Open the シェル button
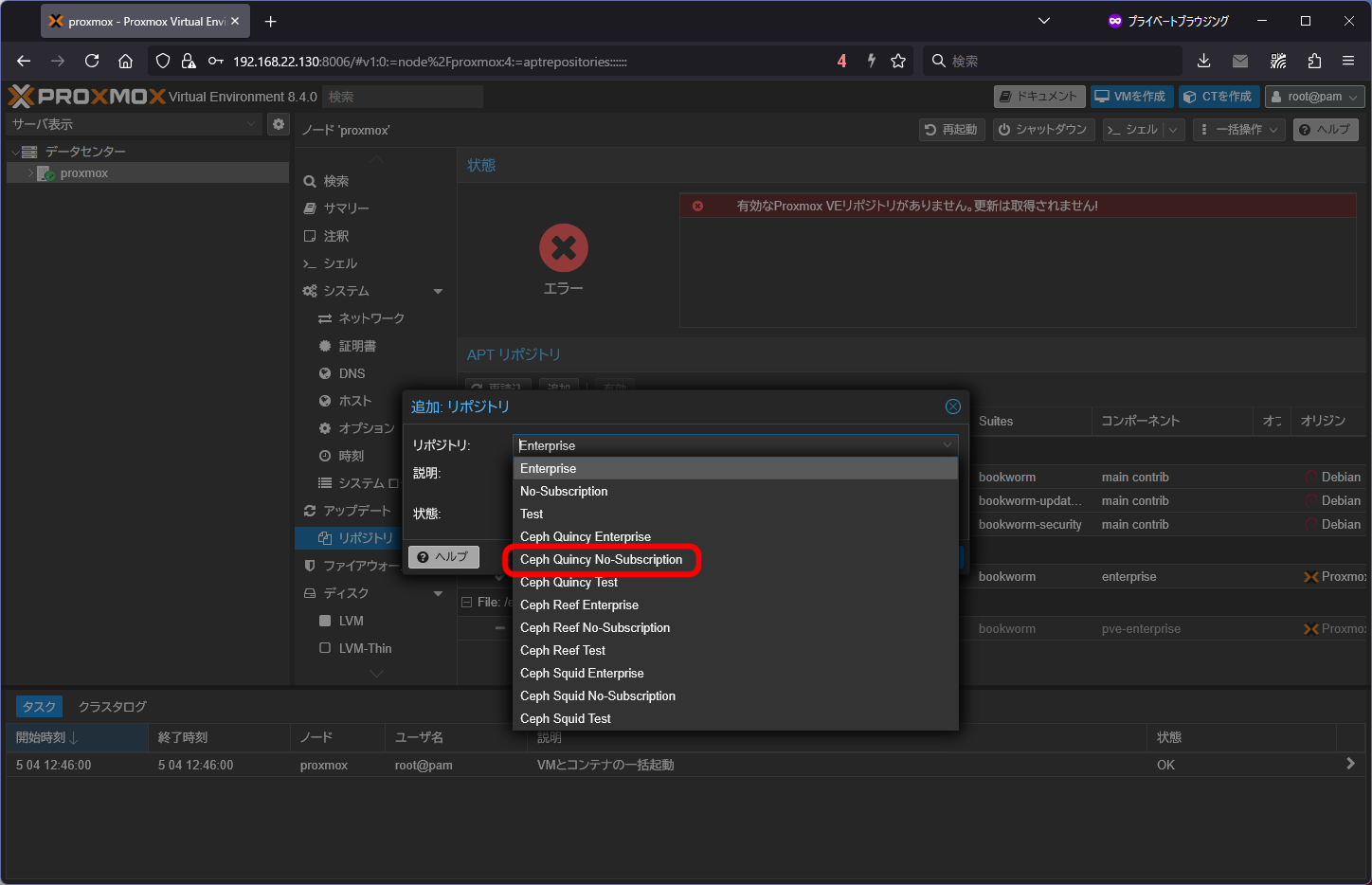The height and width of the screenshot is (885, 1372). pyautogui.click(x=1133, y=130)
